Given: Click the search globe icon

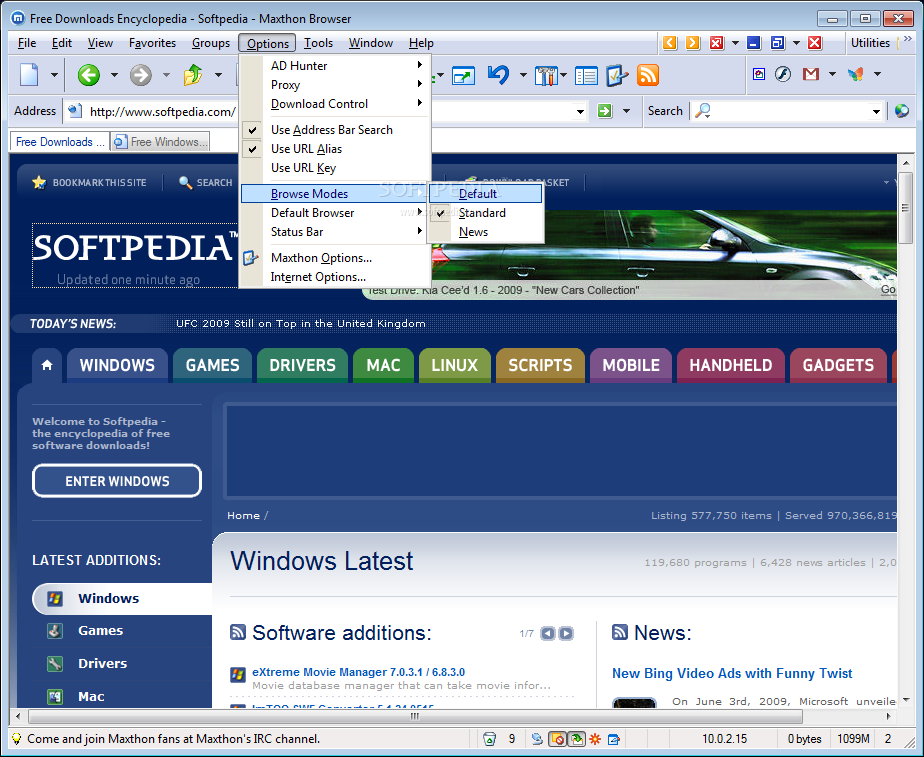Looking at the screenshot, I should coord(902,111).
